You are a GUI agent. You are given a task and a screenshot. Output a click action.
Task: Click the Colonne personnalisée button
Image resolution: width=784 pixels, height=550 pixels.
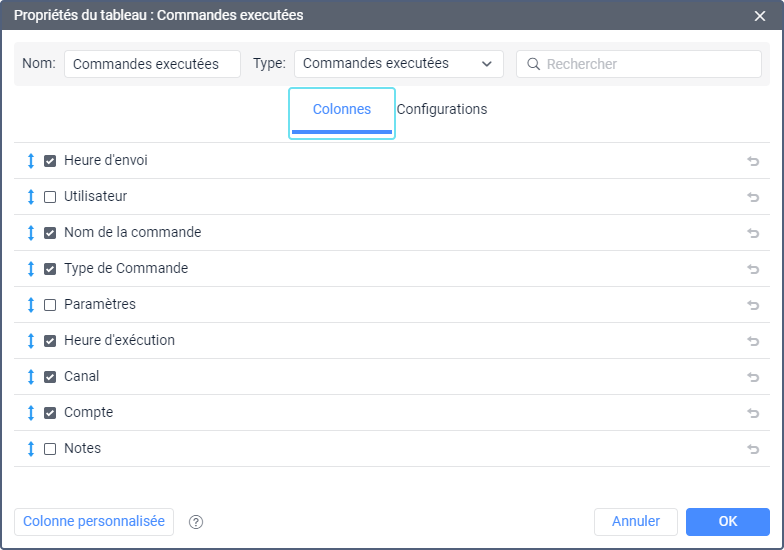coord(94,522)
